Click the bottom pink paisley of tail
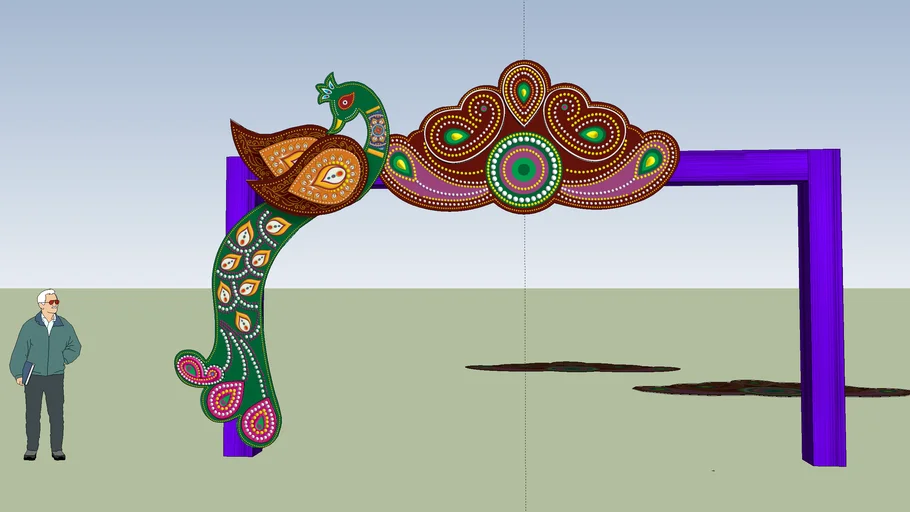The width and height of the screenshot is (910, 512). (x=258, y=420)
